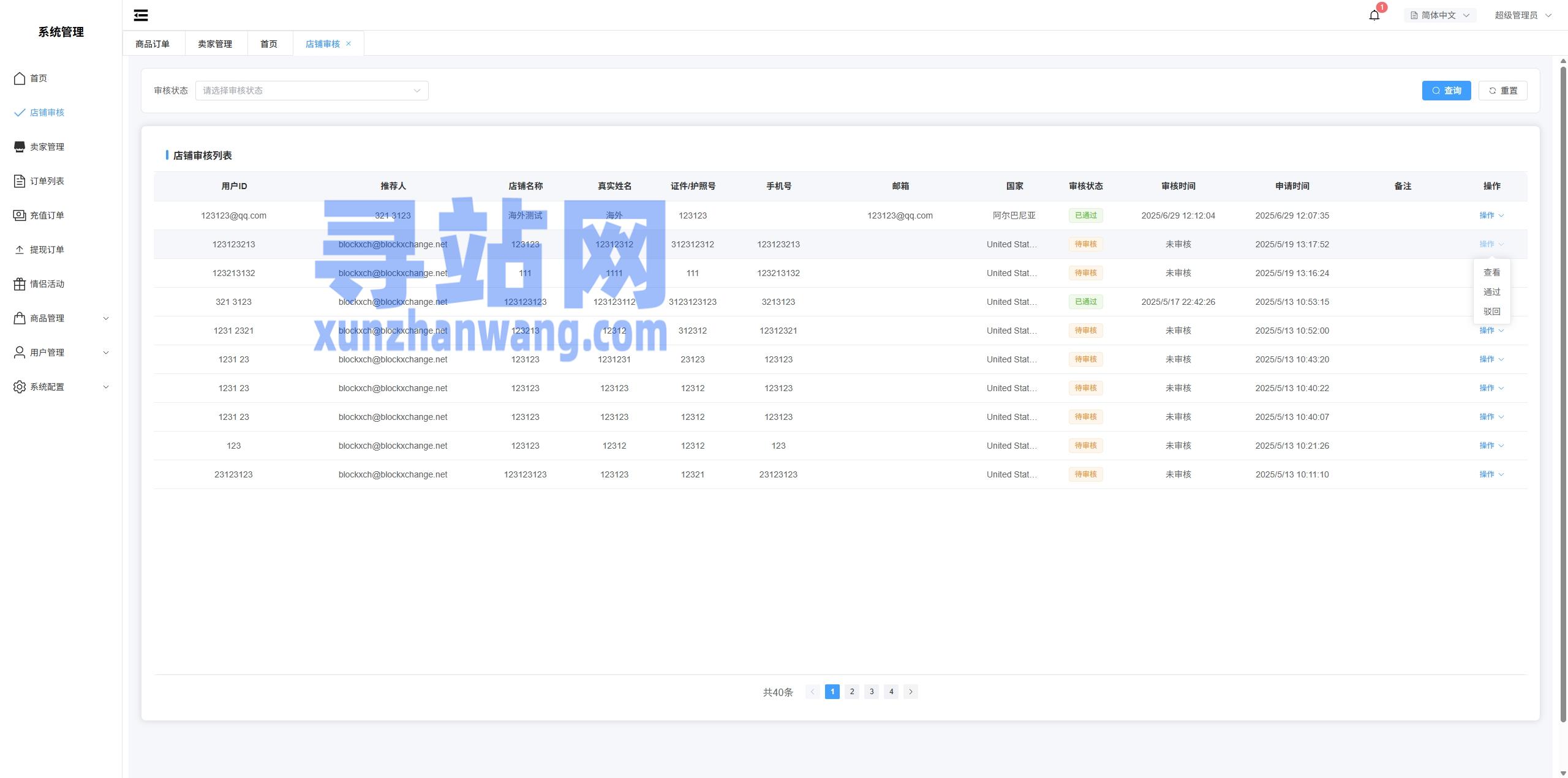Click the 重置 reset button

tap(1502, 91)
